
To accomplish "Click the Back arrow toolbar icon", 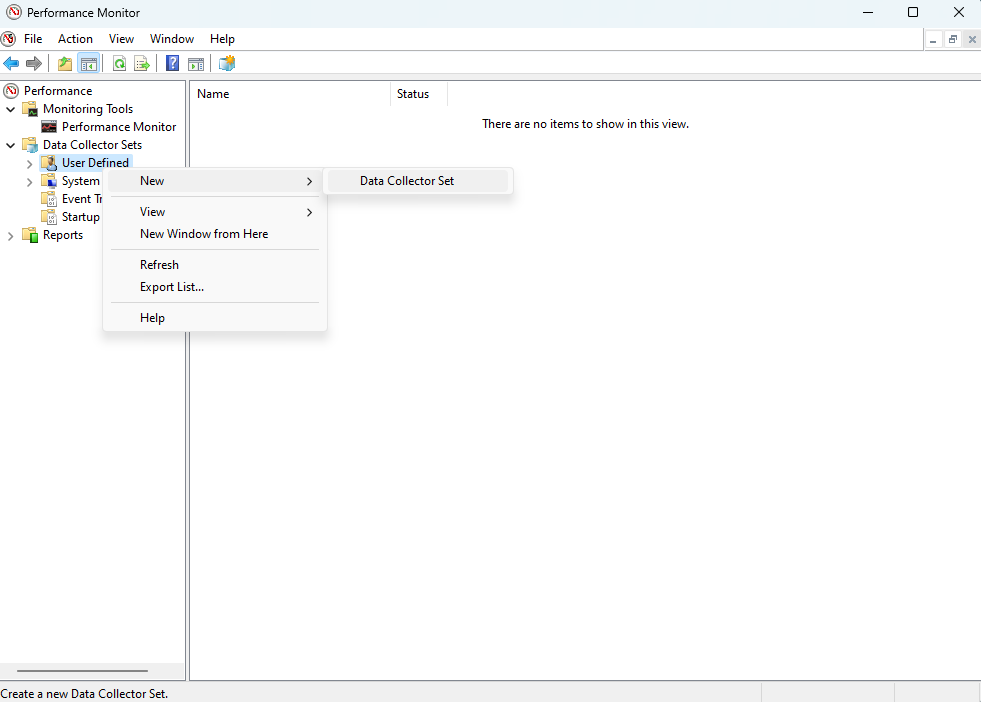I will pyautogui.click(x=11, y=64).
